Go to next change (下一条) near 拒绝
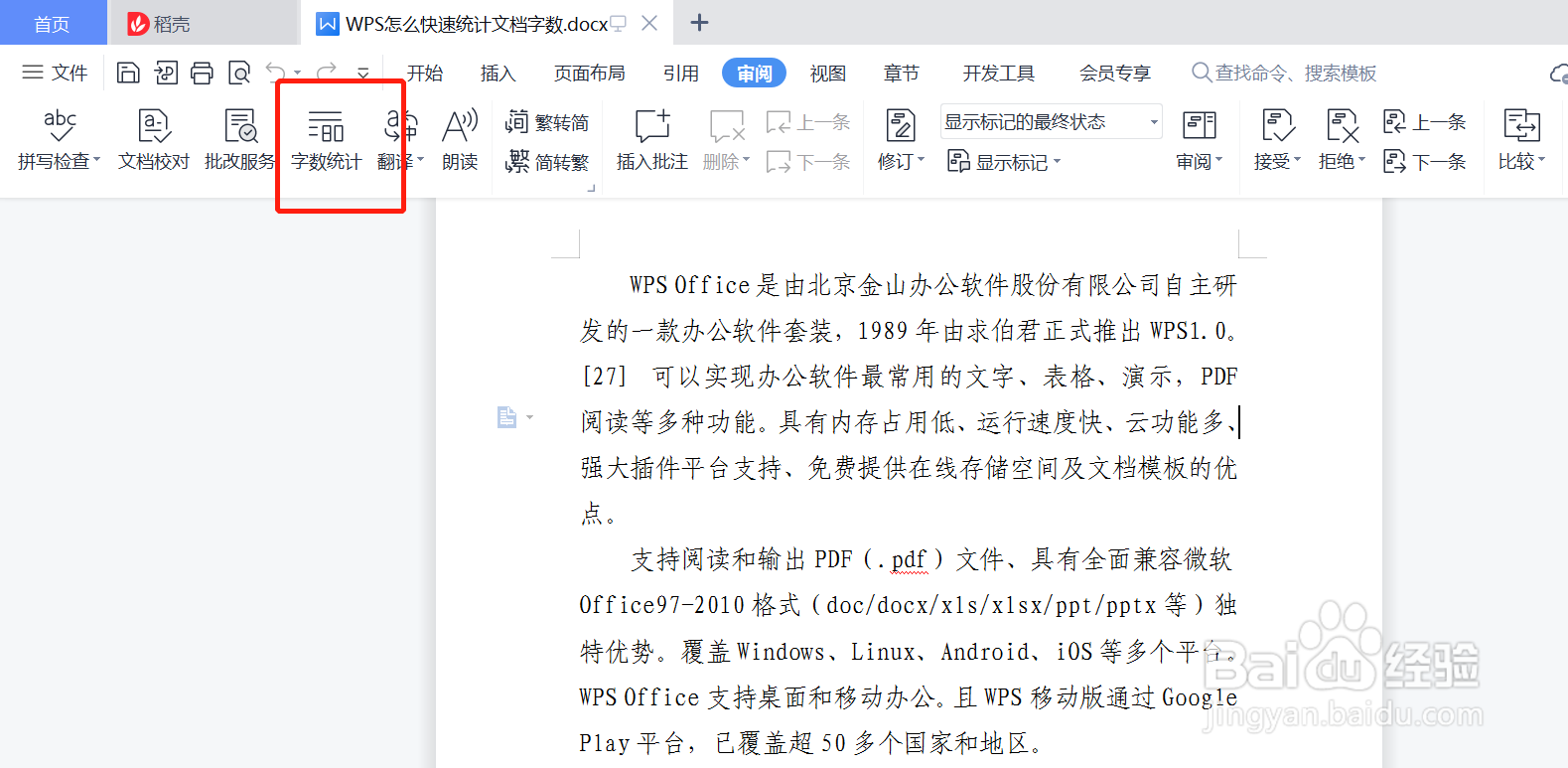 pos(1425,162)
